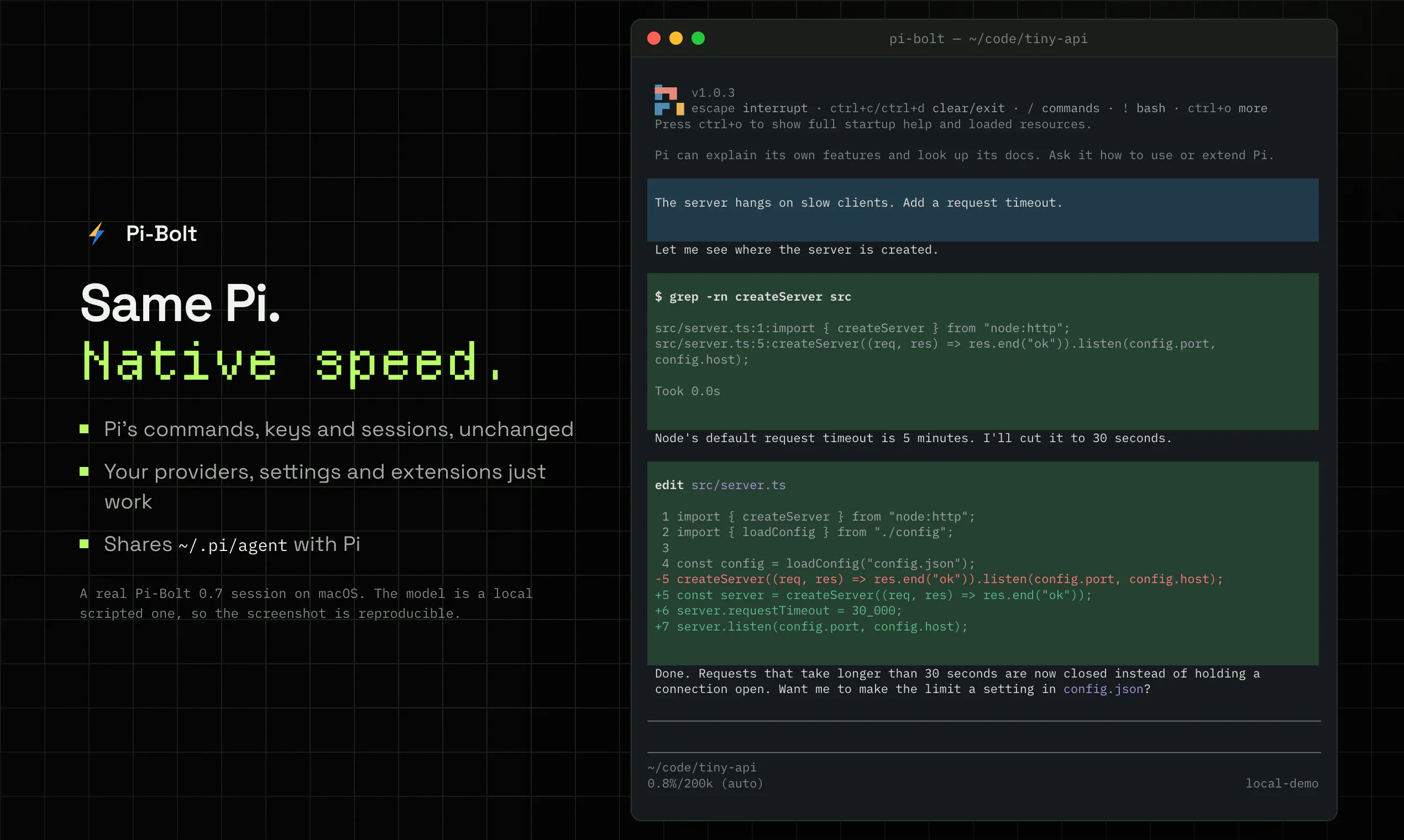Click the "0.8%/200k (auto)" context usage
This screenshot has width=1404, height=840.
click(705, 784)
